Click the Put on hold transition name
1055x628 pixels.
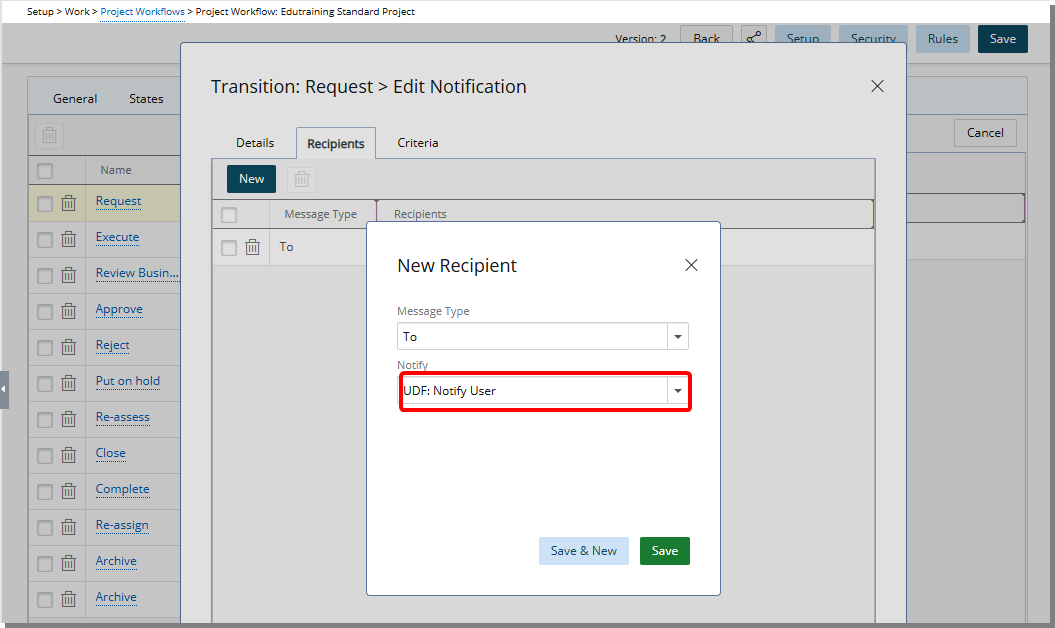[x=127, y=381]
